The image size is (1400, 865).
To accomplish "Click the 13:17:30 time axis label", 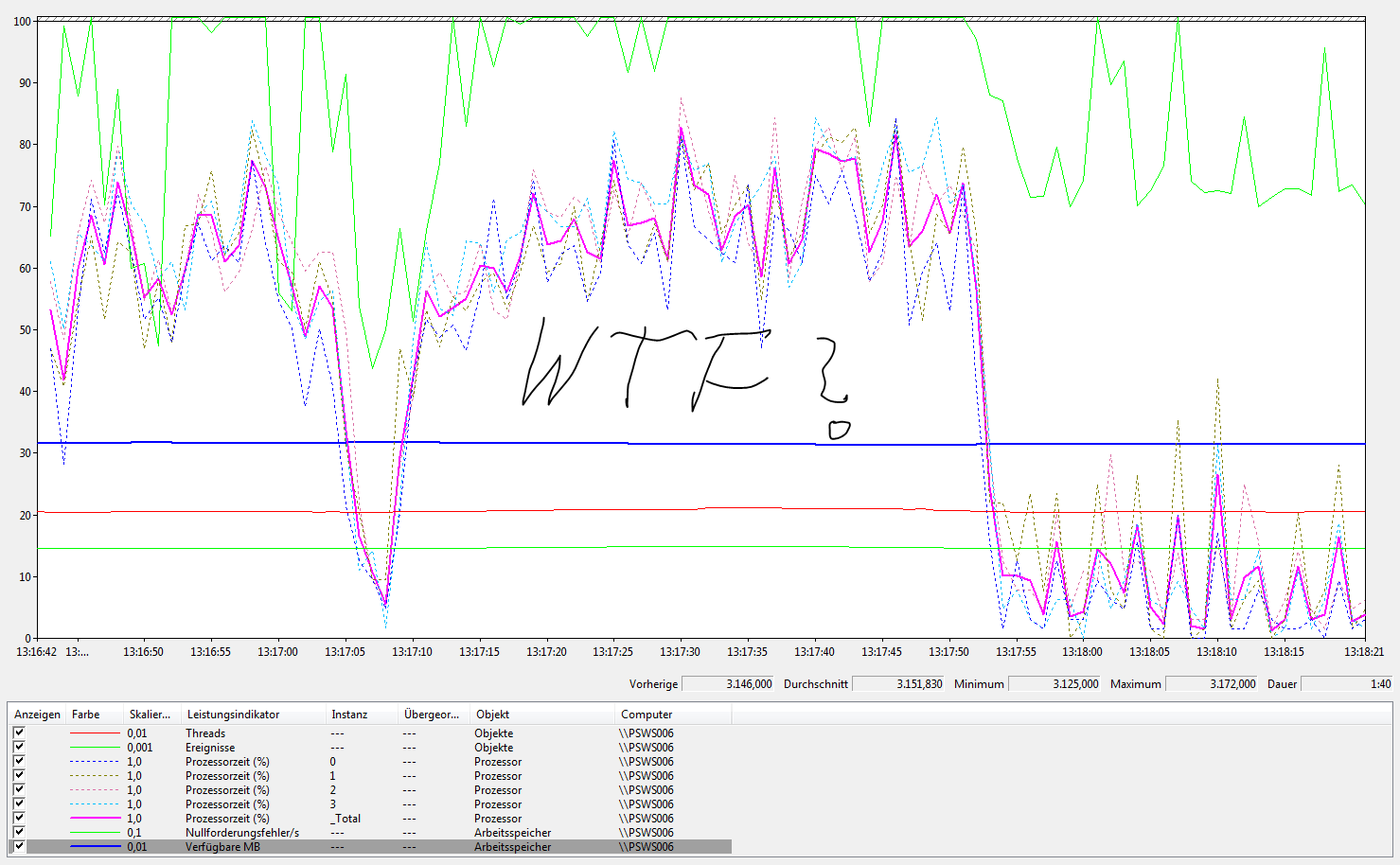I will [680, 652].
